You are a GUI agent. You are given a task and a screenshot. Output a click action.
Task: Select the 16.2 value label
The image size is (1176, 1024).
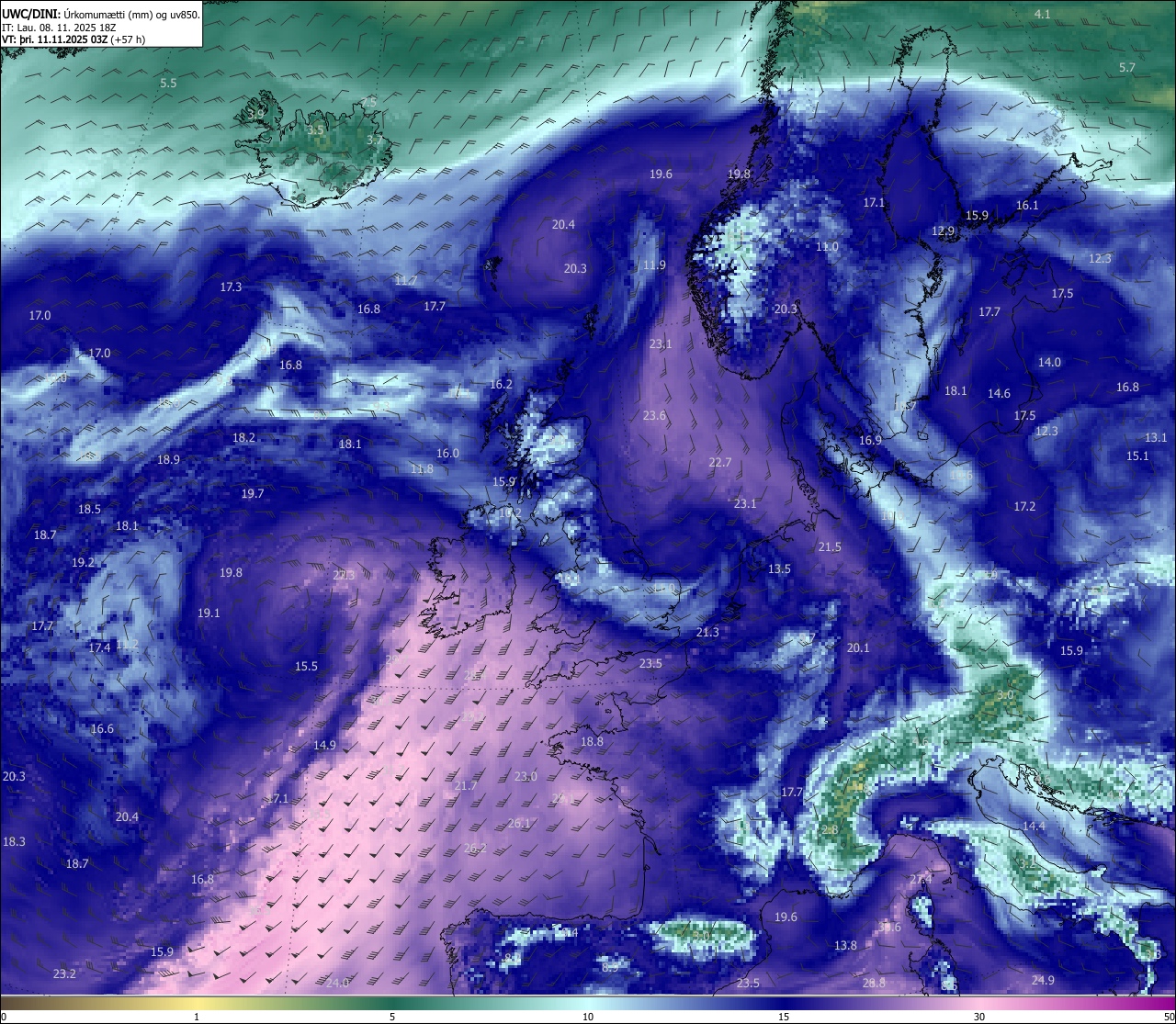tap(501, 385)
